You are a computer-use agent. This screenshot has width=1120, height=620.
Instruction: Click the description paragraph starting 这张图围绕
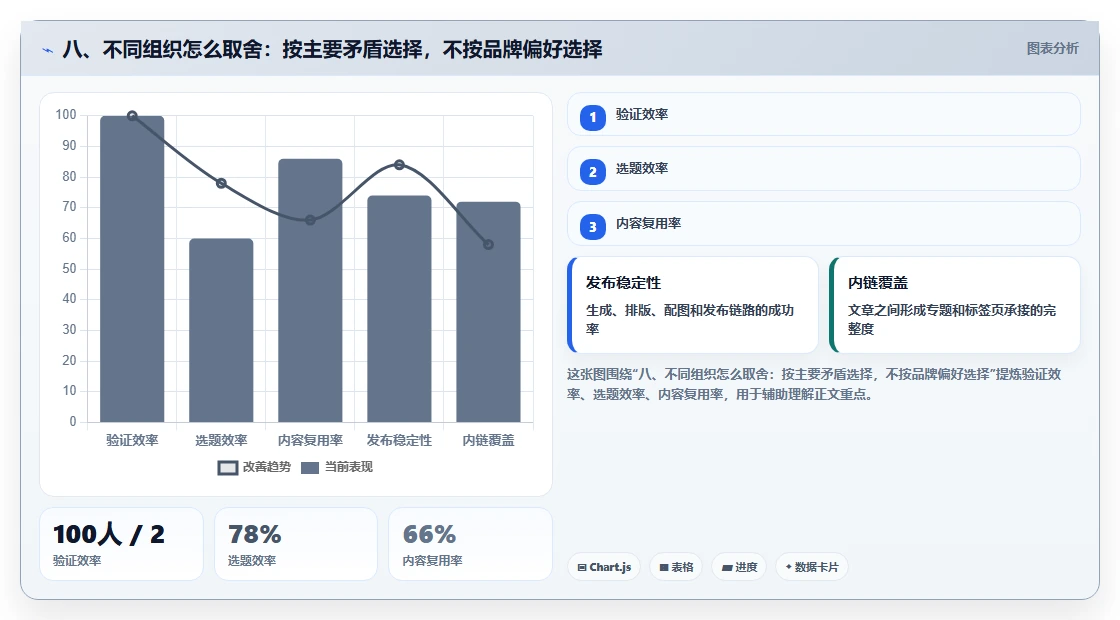click(814, 384)
